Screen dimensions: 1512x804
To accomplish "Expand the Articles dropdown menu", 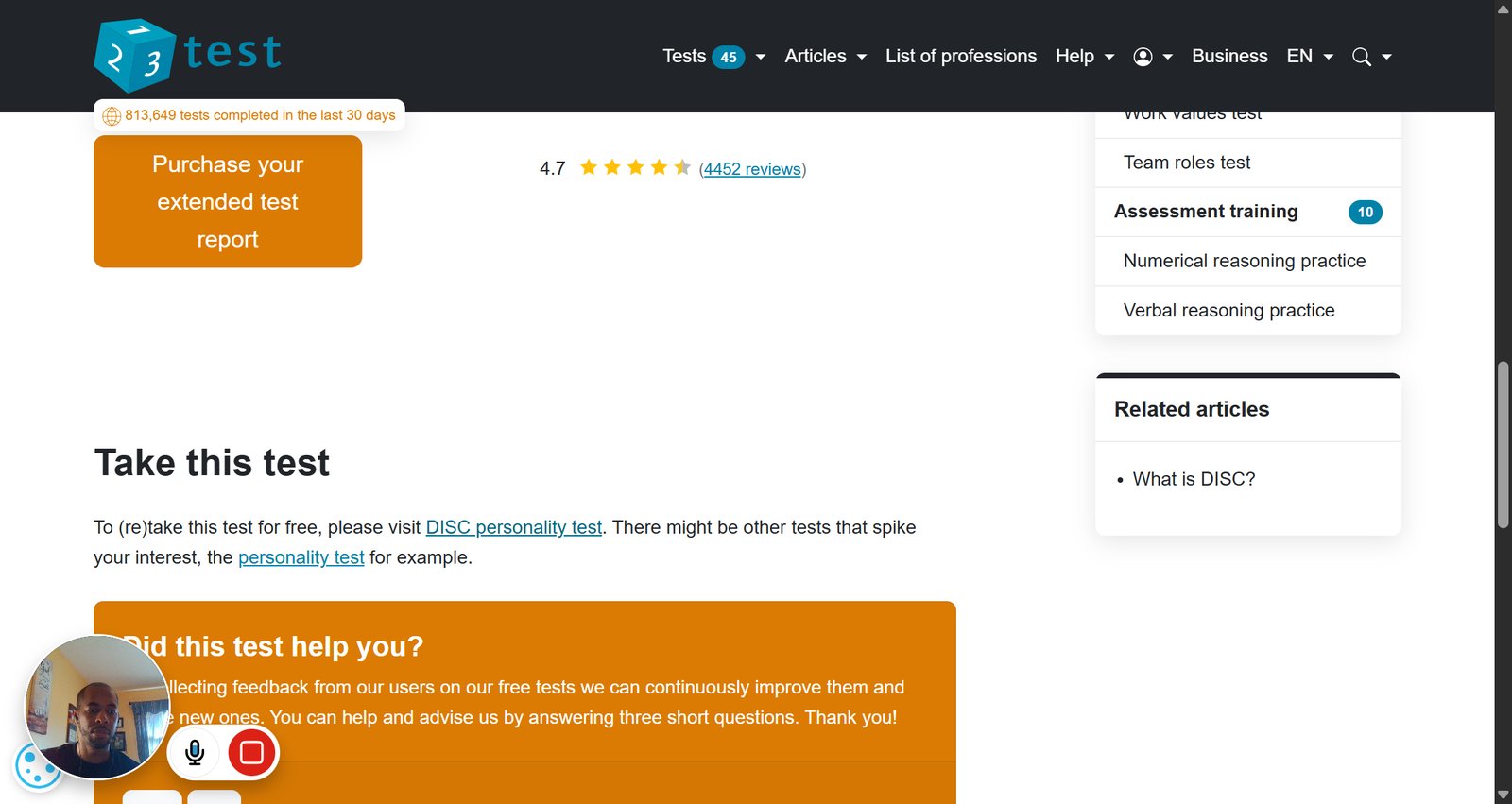I will [825, 57].
